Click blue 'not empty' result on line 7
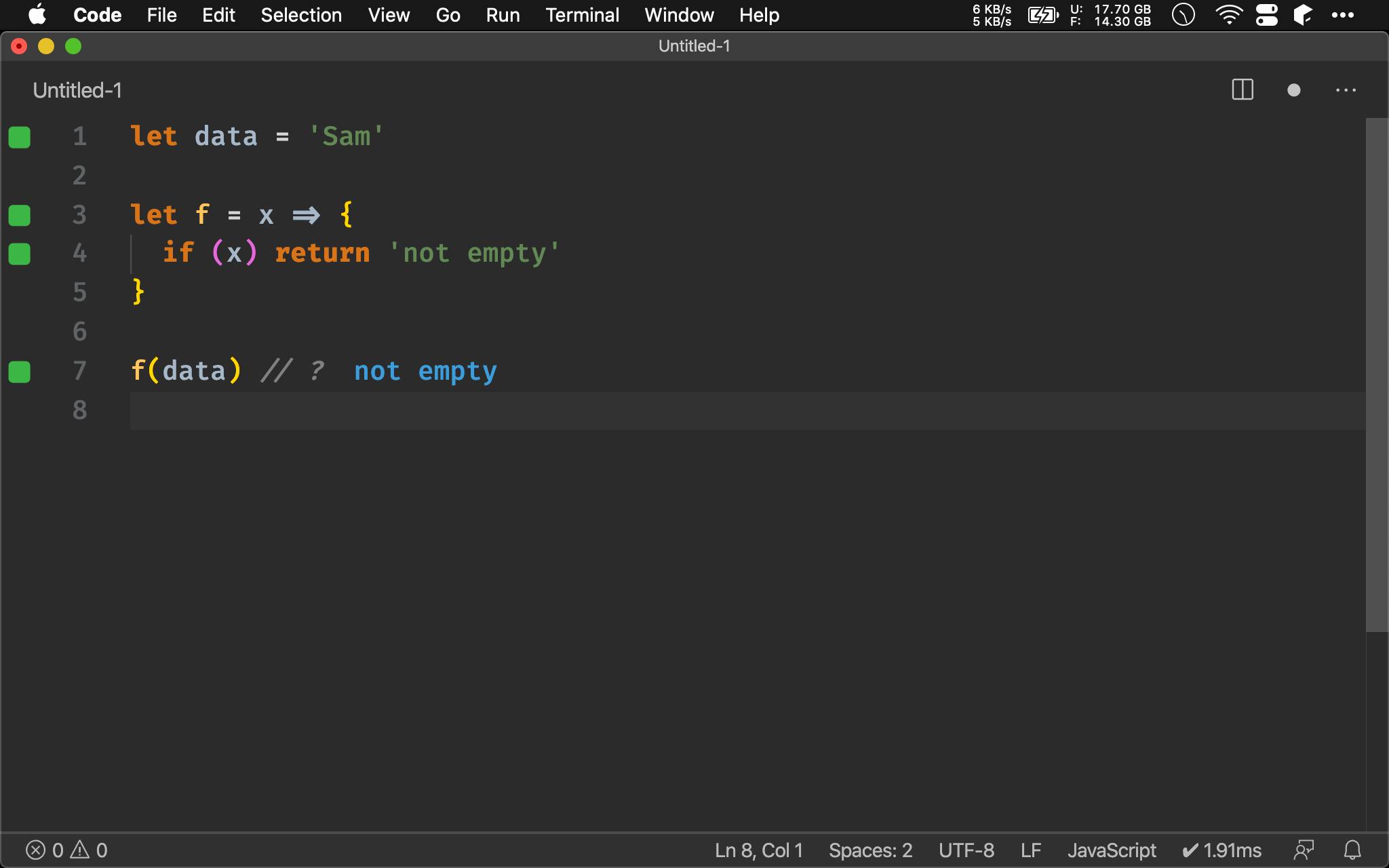Screen dimensions: 1389x868 click(425, 372)
